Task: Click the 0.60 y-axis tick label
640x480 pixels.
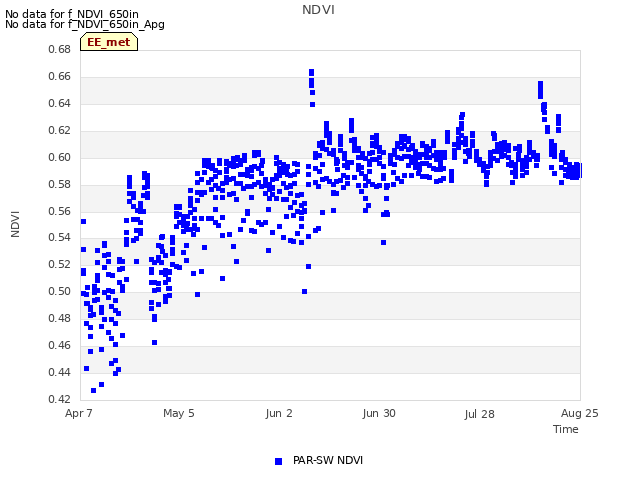Action: tap(59, 157)
